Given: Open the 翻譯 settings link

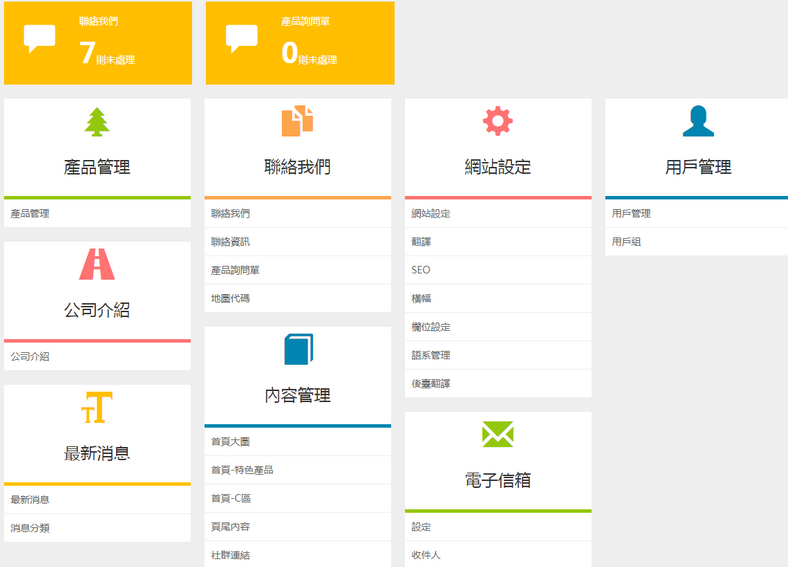Looking at the screenshot, I should 421,242.
